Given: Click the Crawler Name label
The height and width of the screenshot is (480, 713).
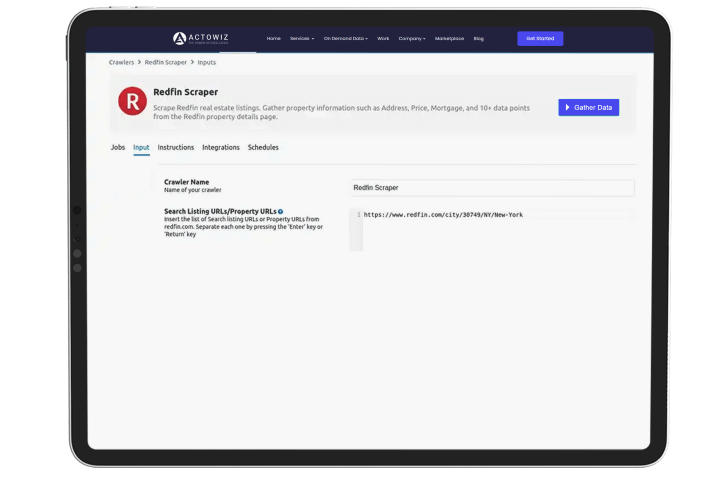Looking at the screenshot, I should 186,182.
